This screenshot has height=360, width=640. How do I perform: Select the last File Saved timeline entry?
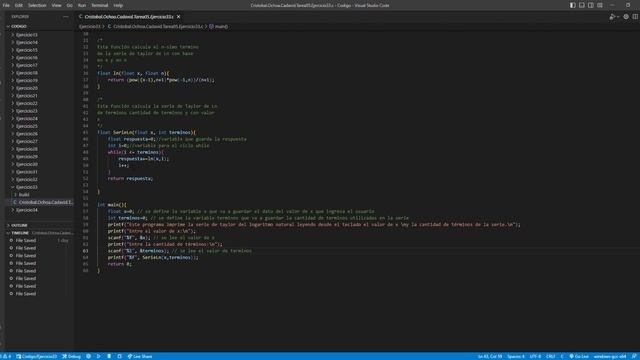[x=40, y=293]
